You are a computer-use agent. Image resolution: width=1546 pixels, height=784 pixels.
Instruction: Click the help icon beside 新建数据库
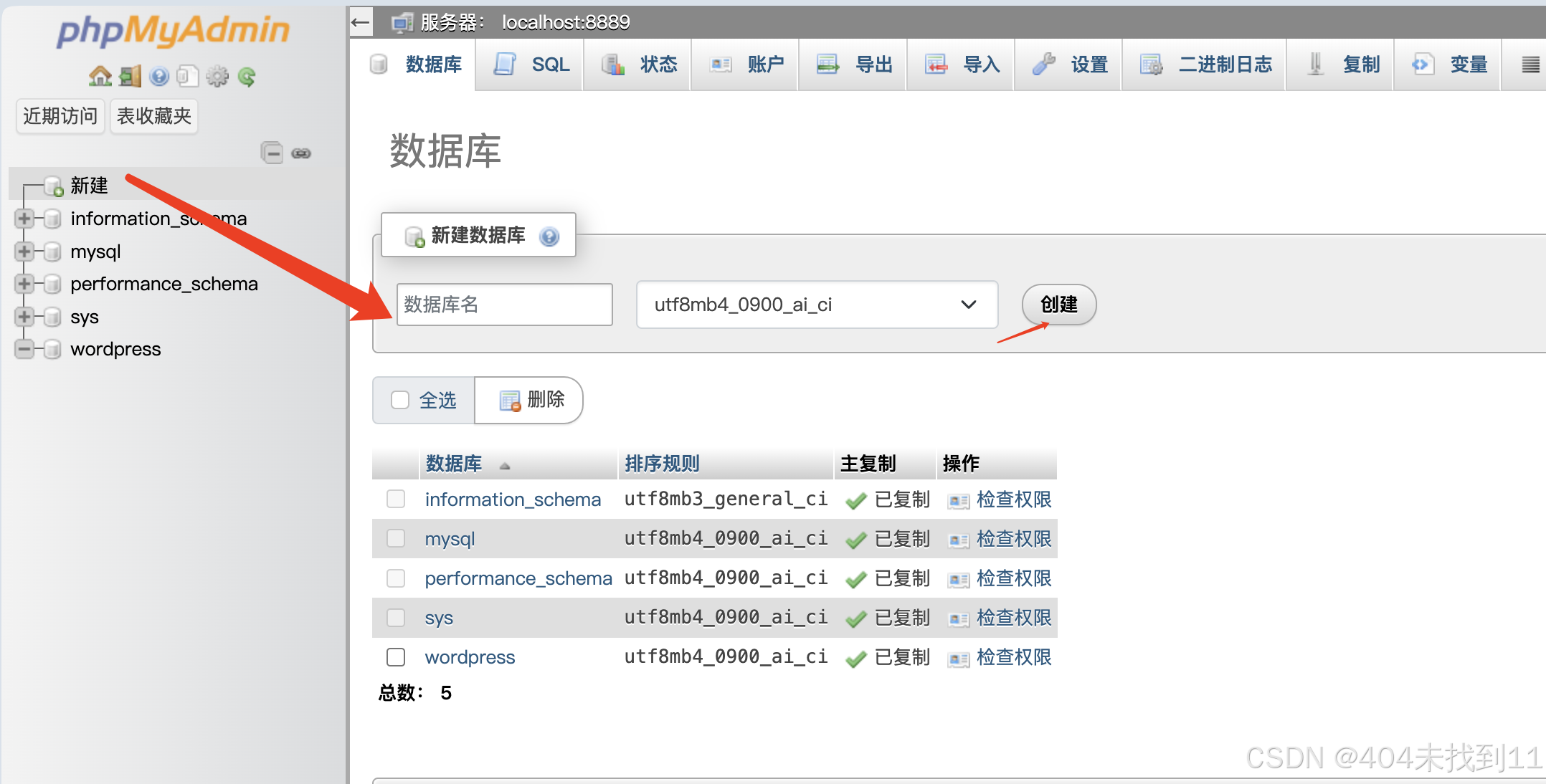(x=549, y=236)
